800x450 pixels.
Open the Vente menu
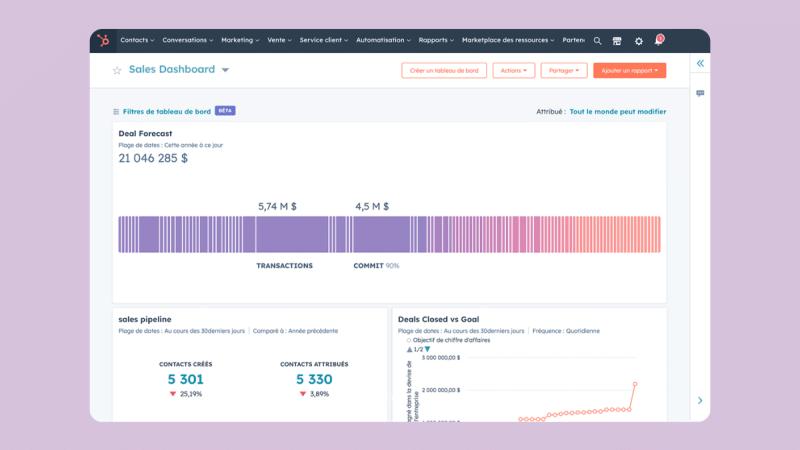(x=279, y=40)
